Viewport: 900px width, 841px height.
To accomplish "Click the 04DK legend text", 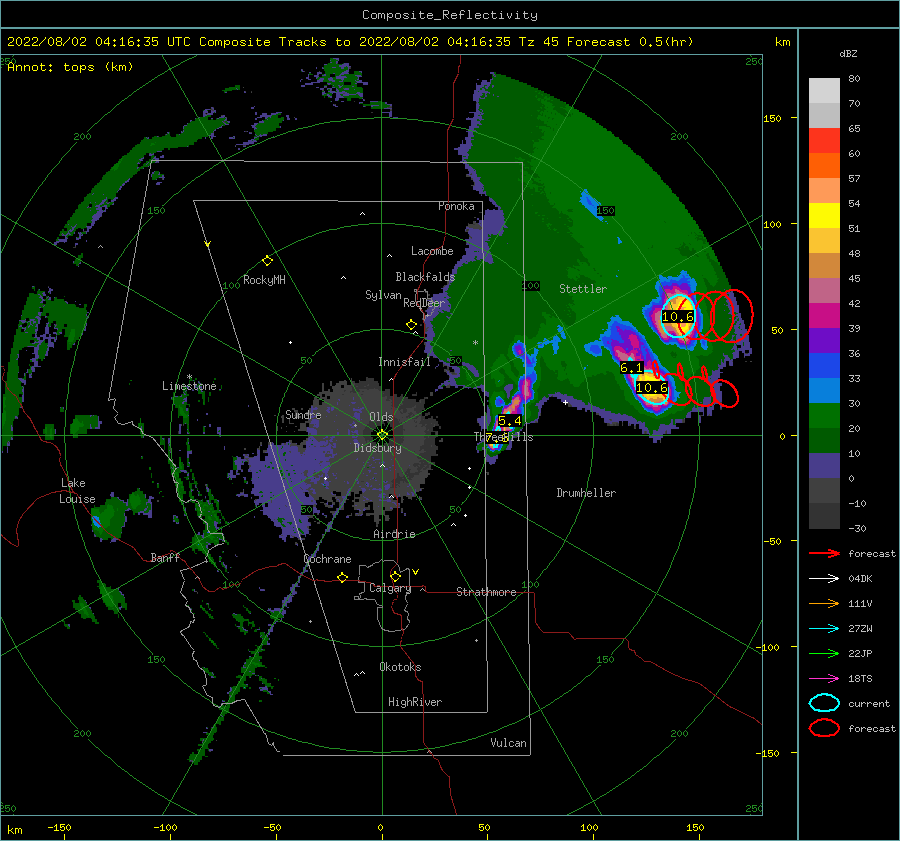I will [x=860, y=579].
